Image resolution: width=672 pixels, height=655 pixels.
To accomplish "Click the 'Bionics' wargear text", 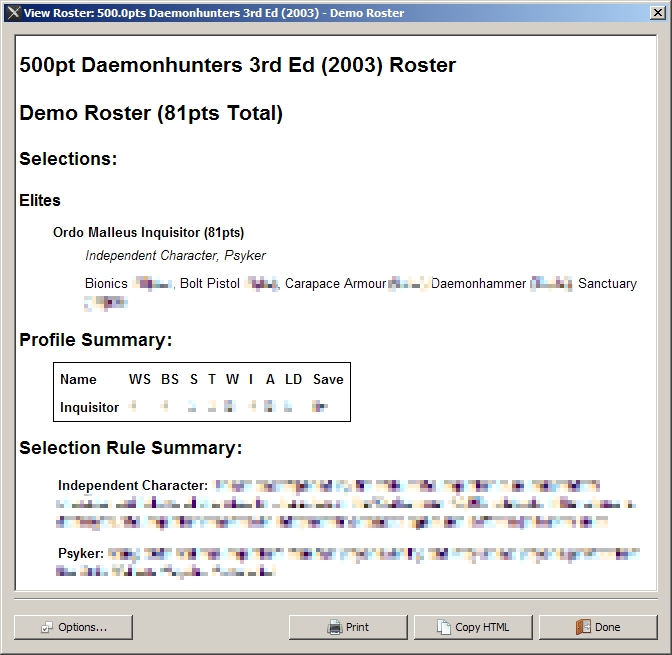I will coord(106,283).
